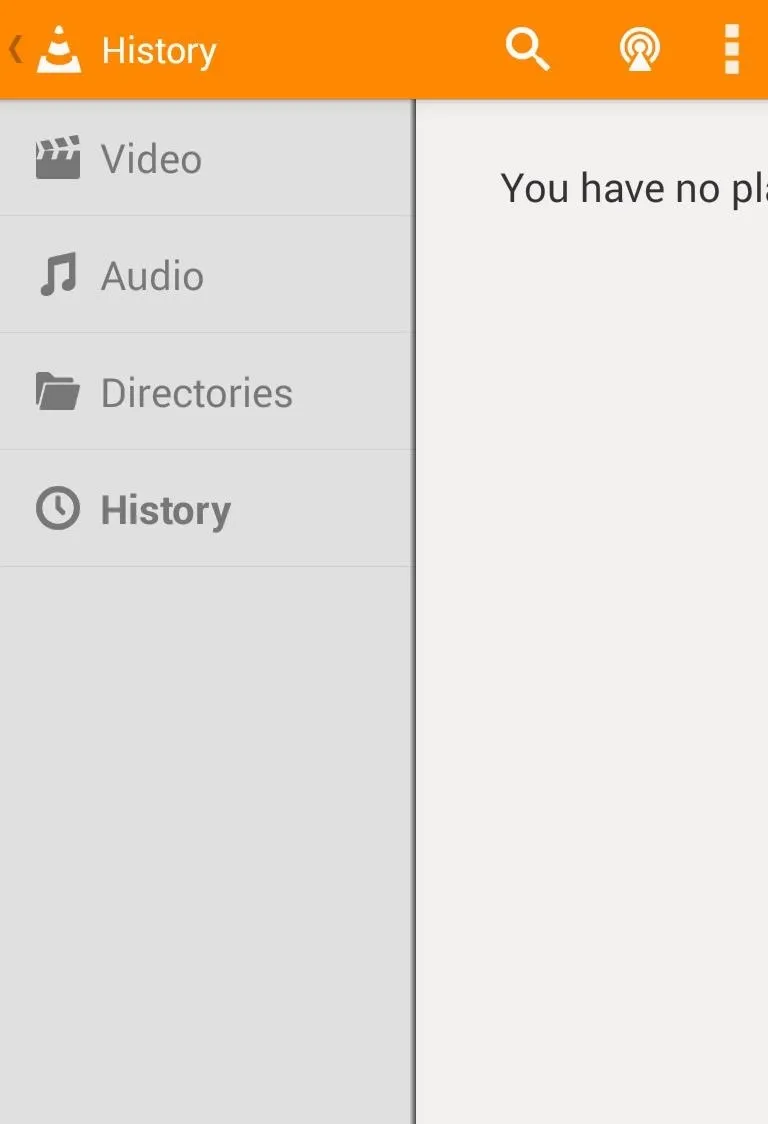Click the History title in the orange bar
This screenshot has width=768, height=1124.
[x=158, y=51]
